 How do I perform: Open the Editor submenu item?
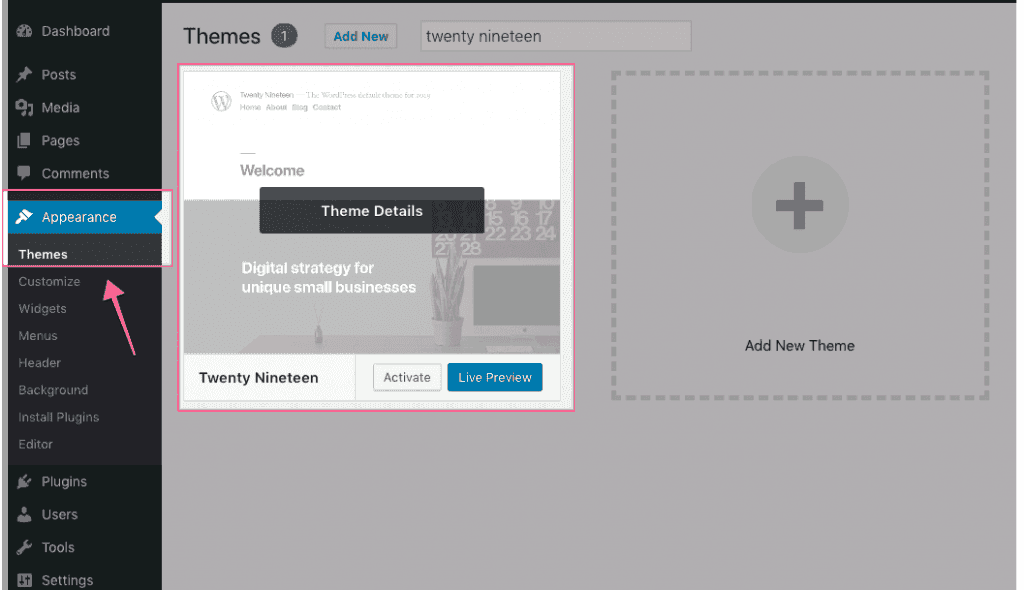(x=35, y=444)
